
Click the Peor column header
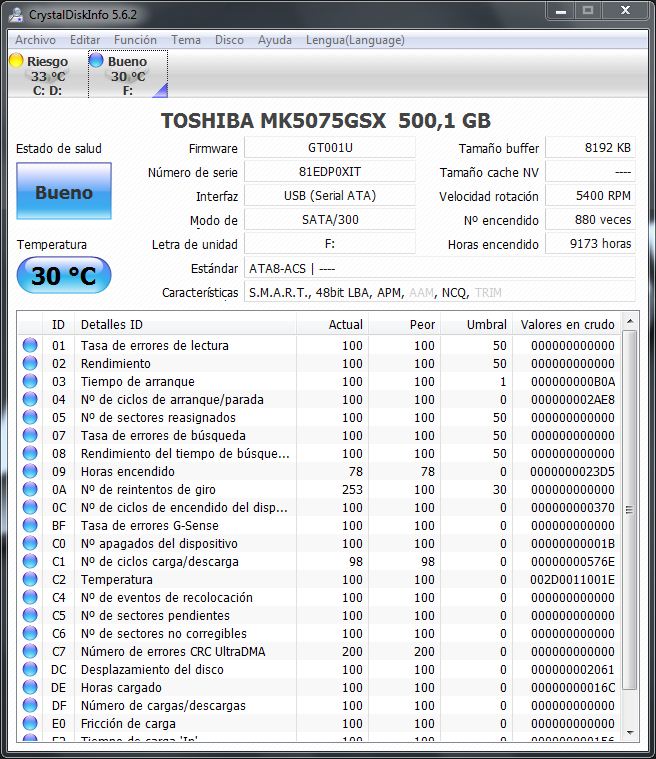tap(404, 324)
